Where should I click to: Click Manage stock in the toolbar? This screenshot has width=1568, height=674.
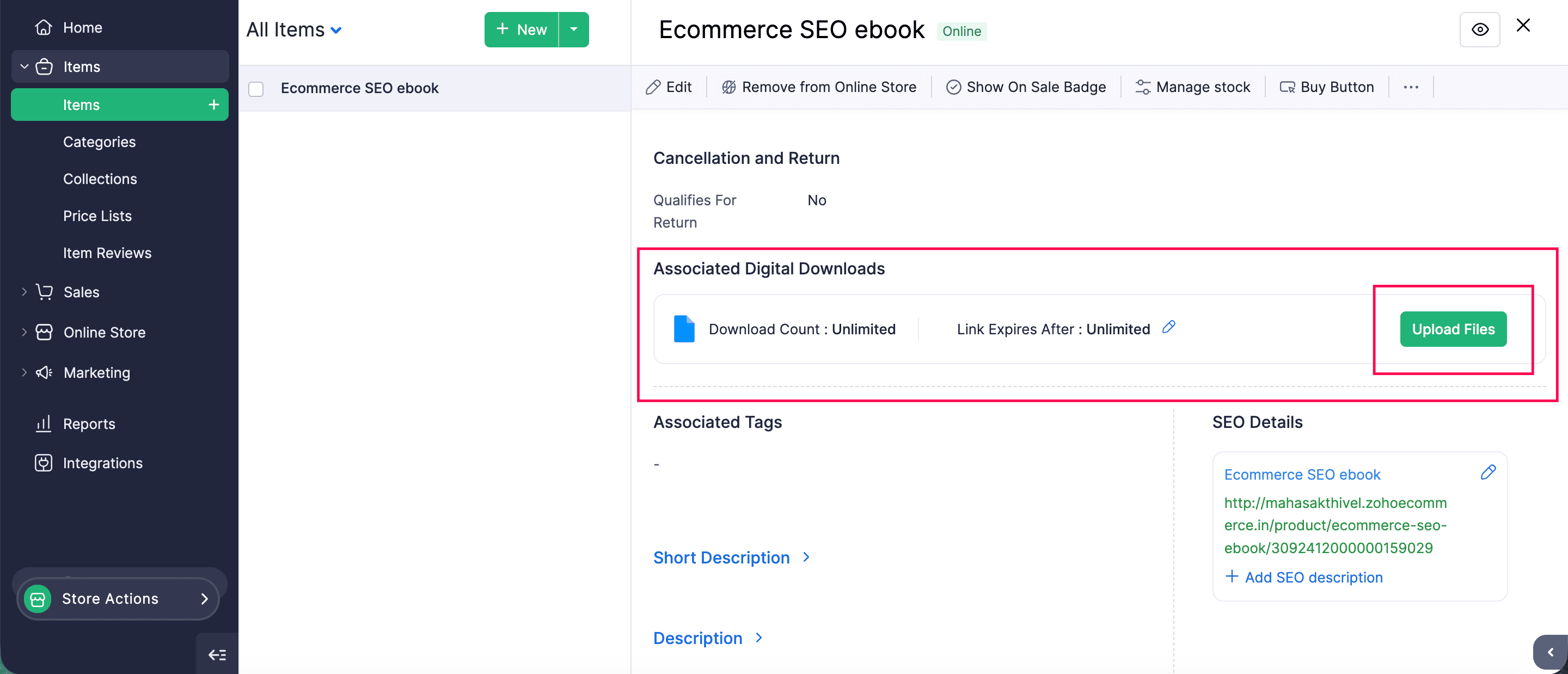click(x=1192, y=87)
